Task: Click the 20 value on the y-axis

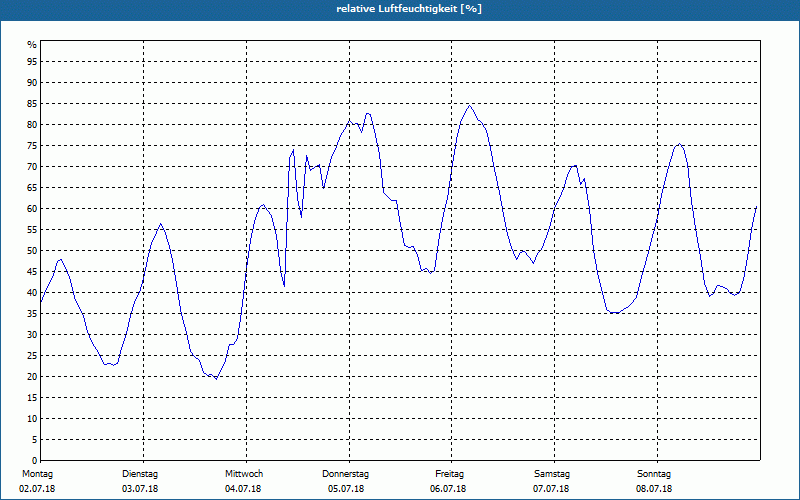Action: 32,377
